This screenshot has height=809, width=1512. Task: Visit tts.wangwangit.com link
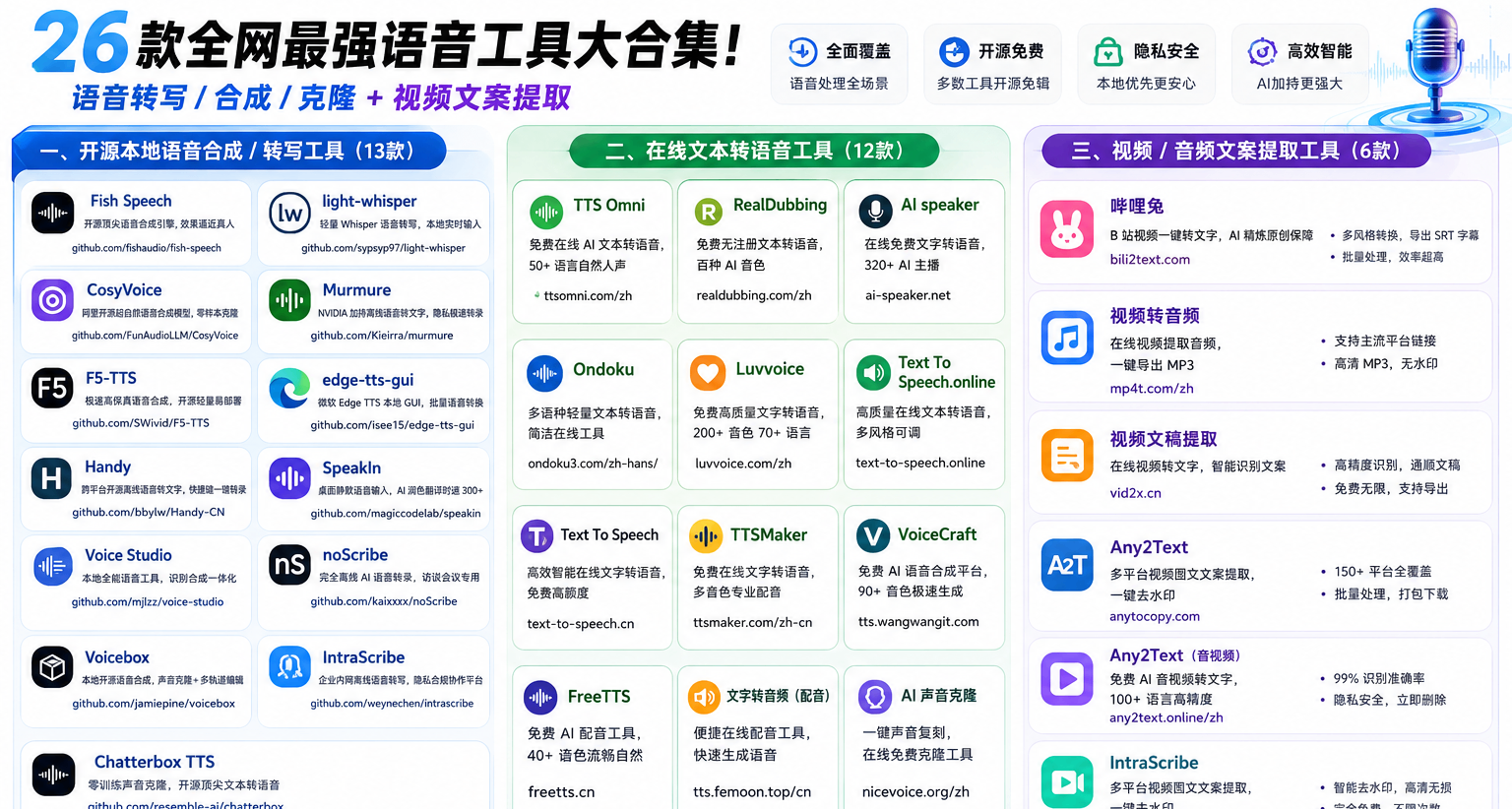918,622
